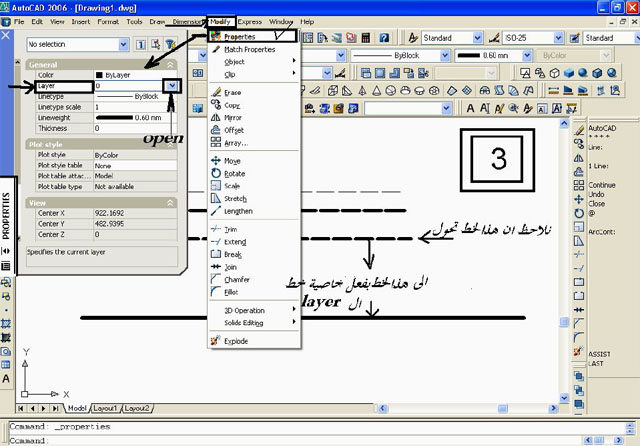
Task: Open the No selection dropdown
Action: coord(123,44)
